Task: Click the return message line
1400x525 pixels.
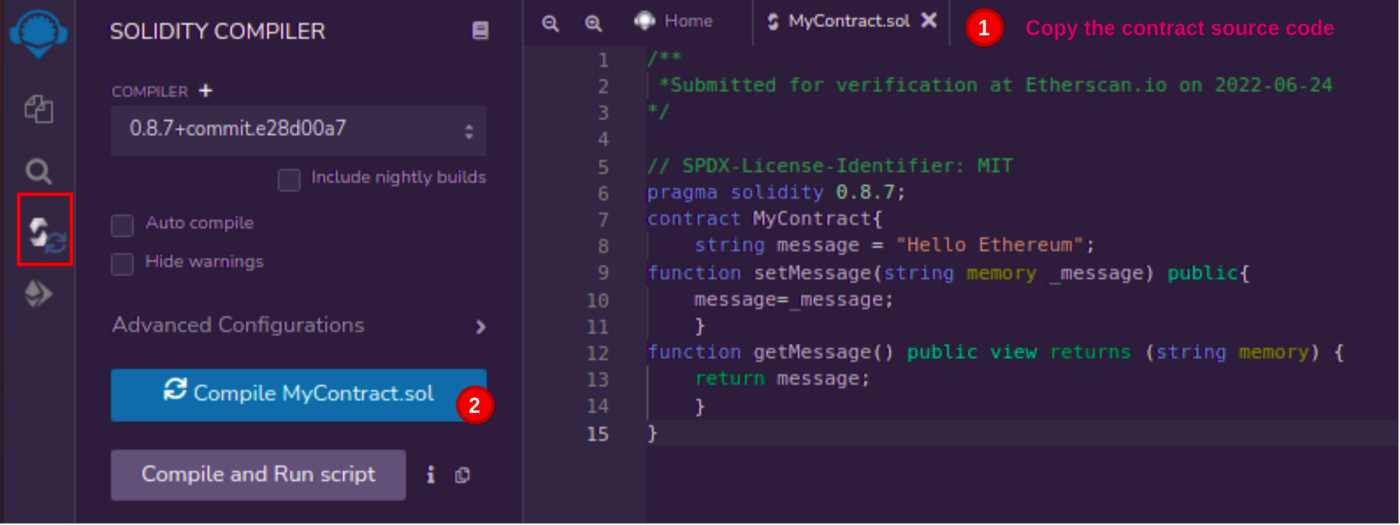Action: [x=782, y=379]
